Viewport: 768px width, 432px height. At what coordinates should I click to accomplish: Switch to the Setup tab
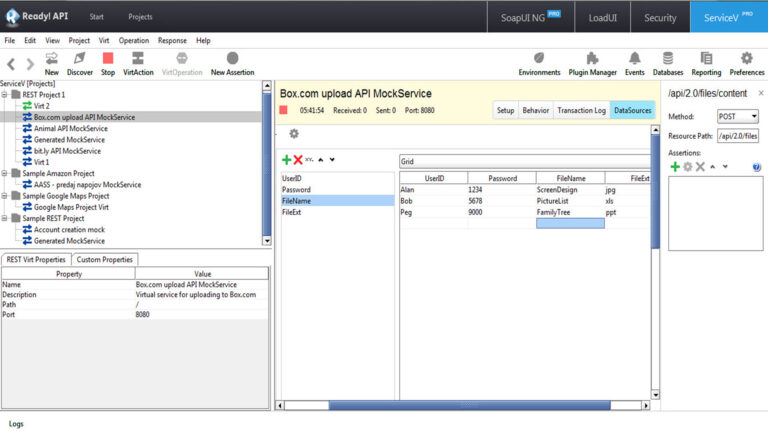[x=505, y=110]
